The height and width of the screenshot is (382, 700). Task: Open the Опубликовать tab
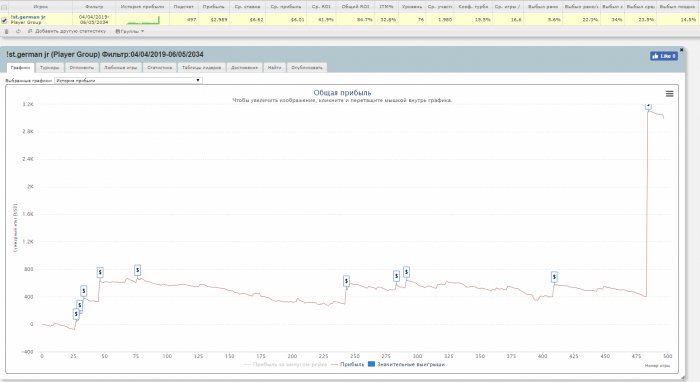point(307,67)
